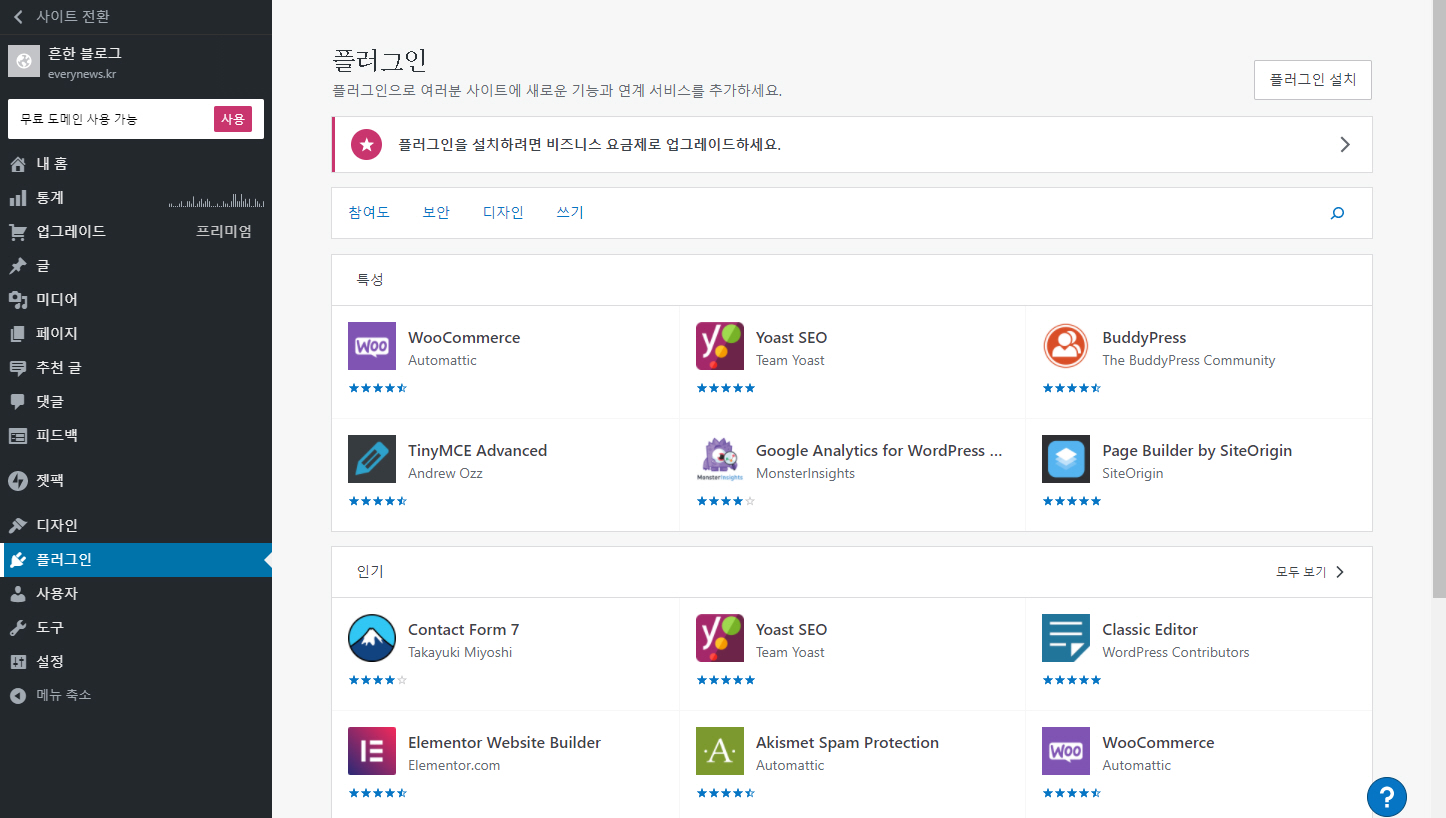Screen dimensions: 1446x818
Task: Click the Takayuki Miyoshi author text
Action: [460, 653]
